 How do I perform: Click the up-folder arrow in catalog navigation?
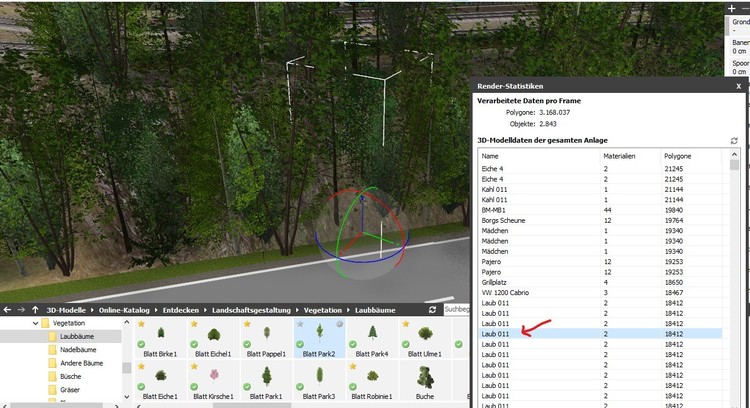point(36,310)
